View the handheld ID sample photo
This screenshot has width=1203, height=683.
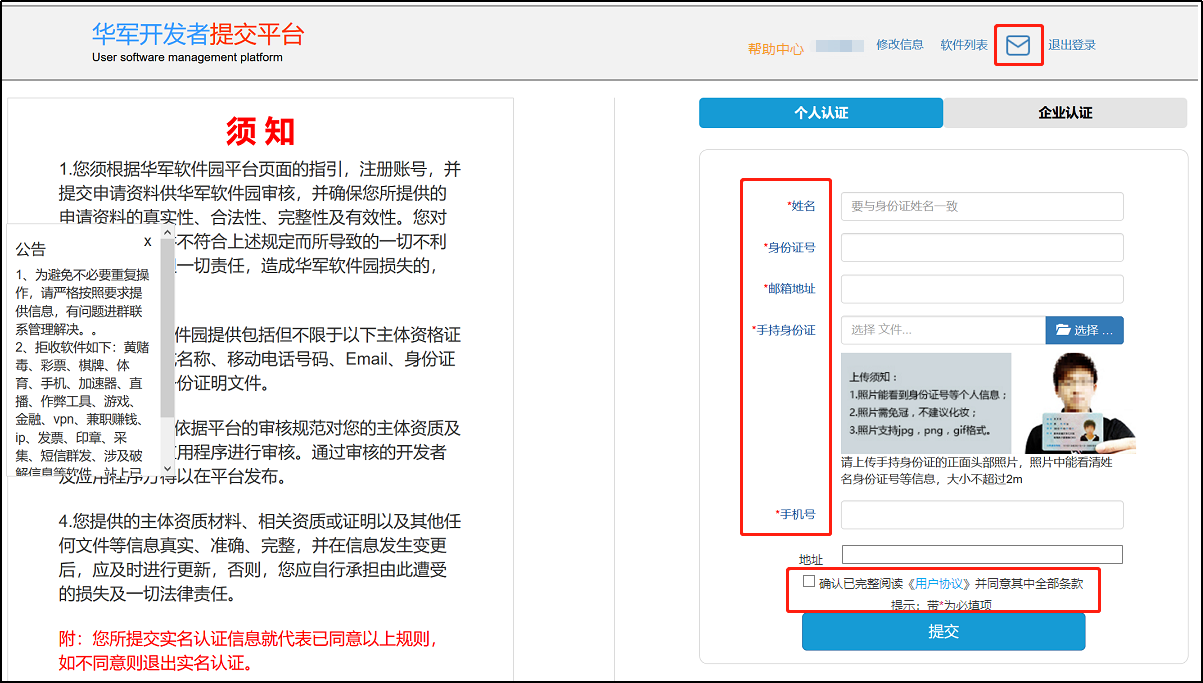pyautogui.click(x=1080, y=403)
